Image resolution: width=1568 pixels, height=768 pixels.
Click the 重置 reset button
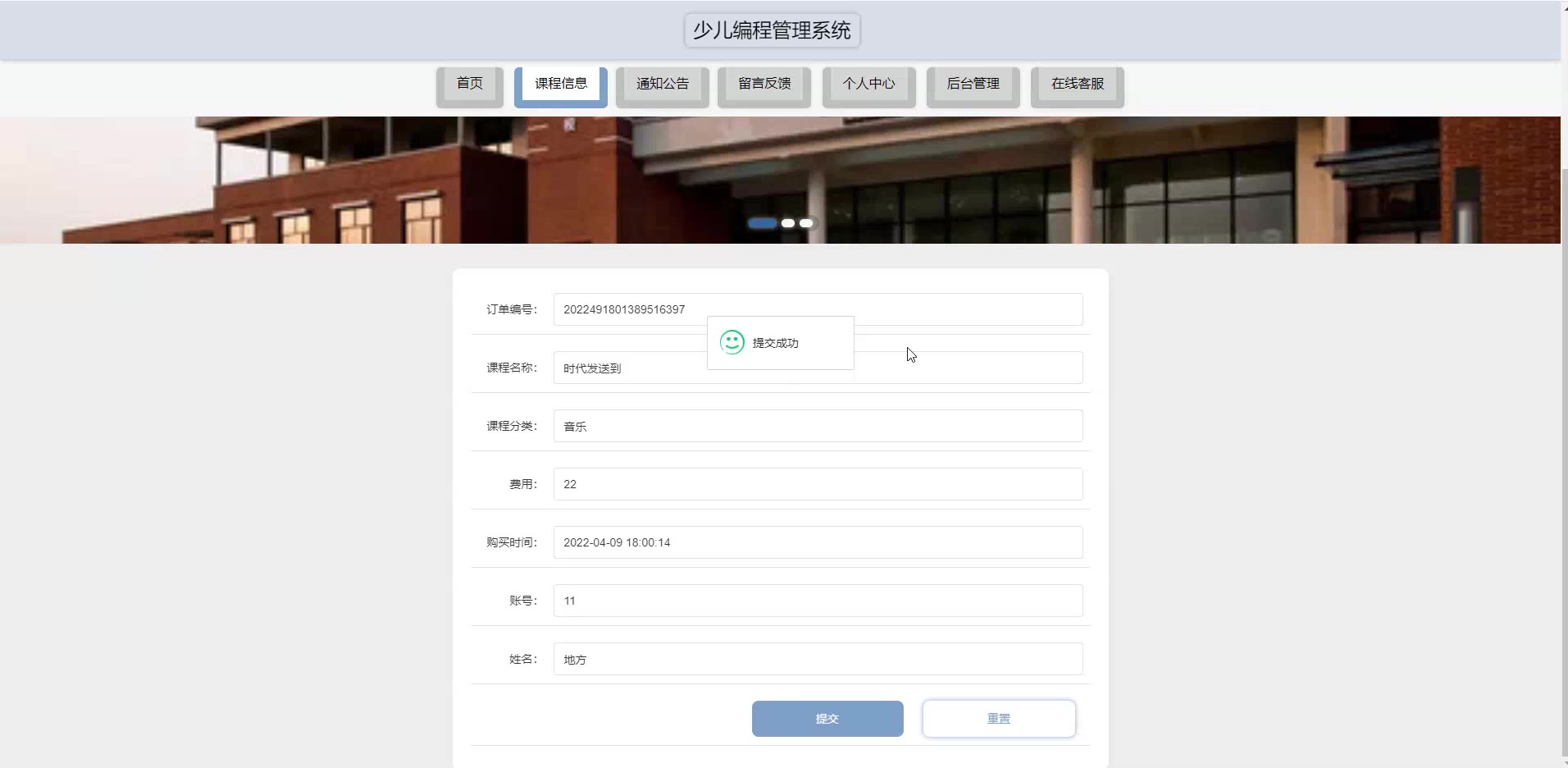pos(999,719)
